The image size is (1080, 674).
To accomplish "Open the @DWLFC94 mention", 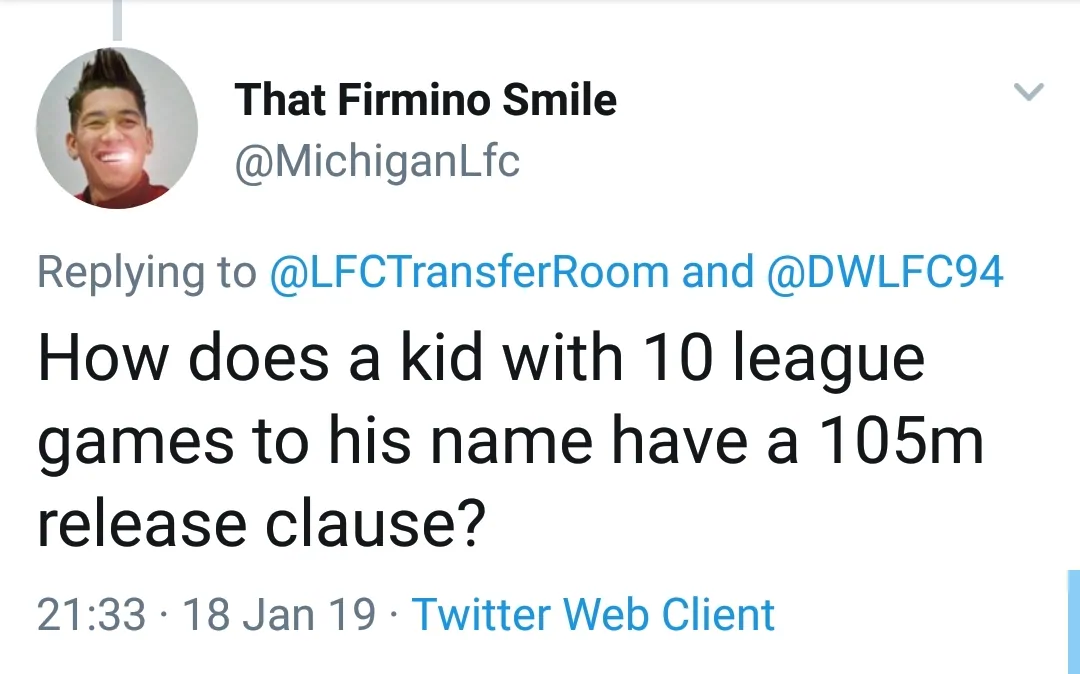I will [884, 272].
